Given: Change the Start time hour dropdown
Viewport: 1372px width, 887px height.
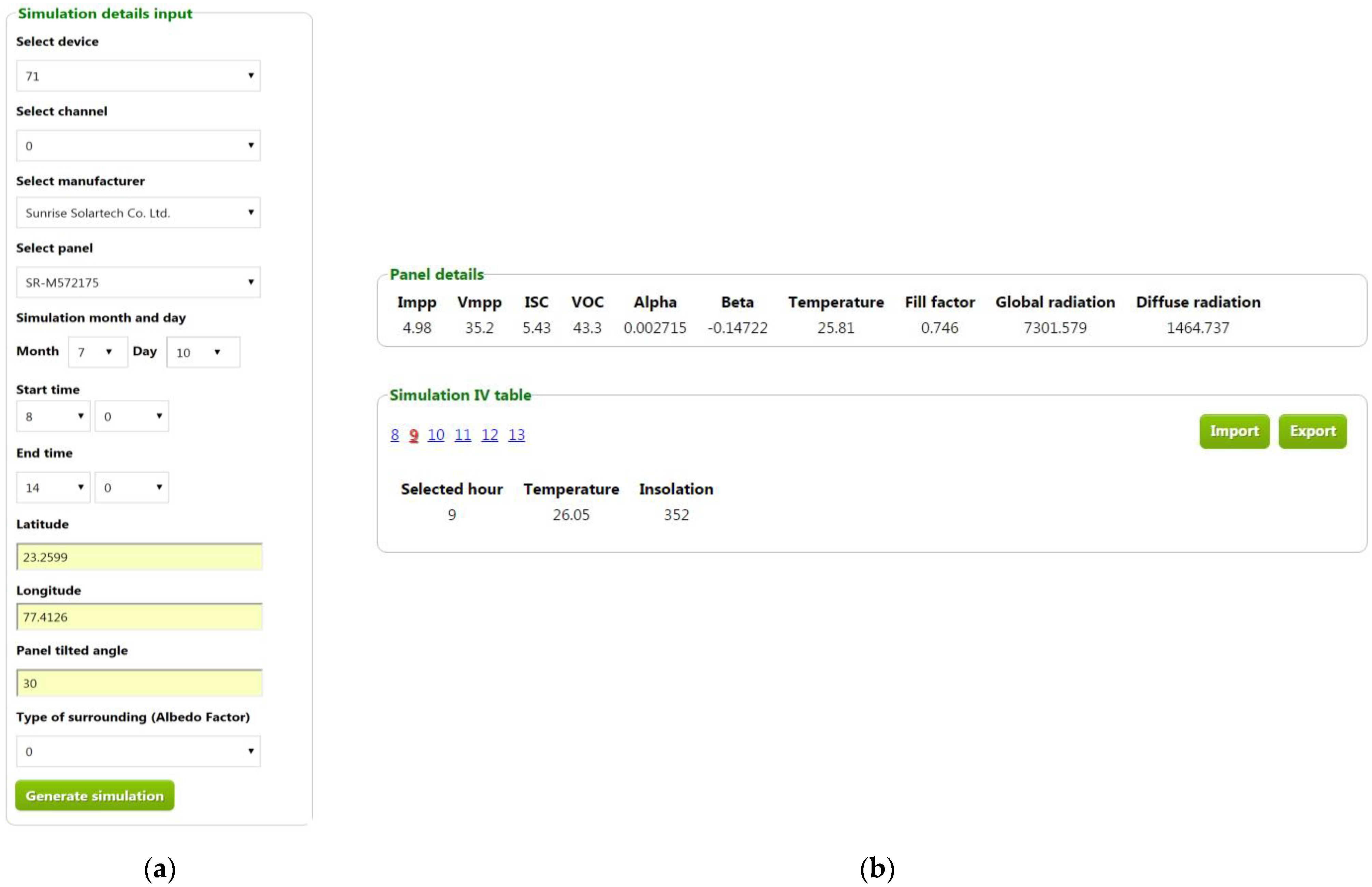Looking at the screenshot, I should point(53,416).
